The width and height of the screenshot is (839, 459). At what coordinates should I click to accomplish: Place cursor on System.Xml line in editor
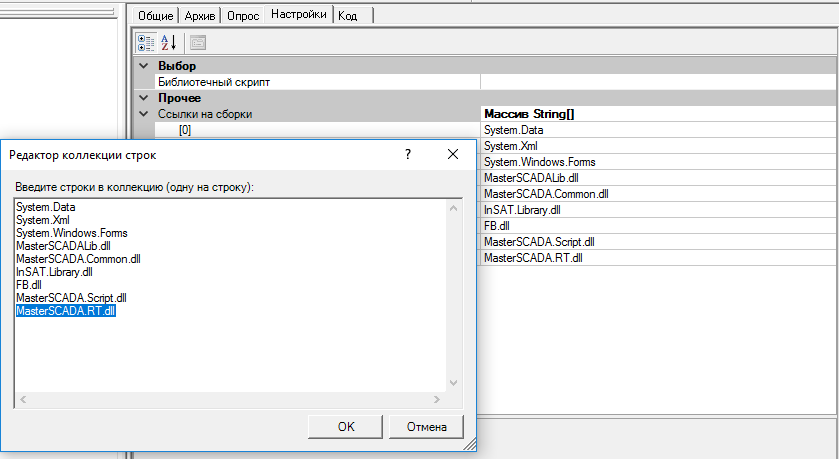[43, 220]
